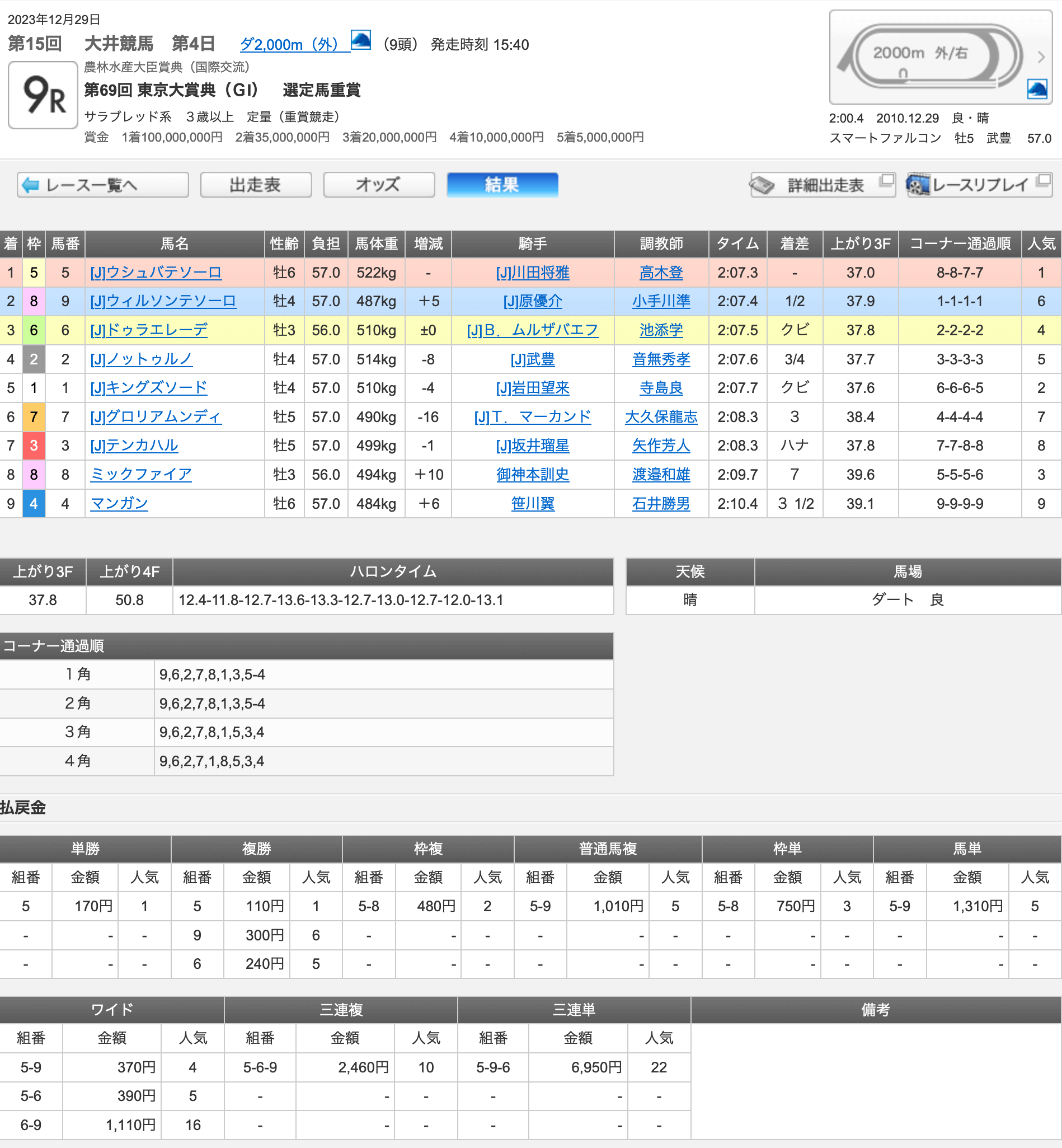Open trainer 音無秀孝
This screenshot has height=1148, width=1062.
point(661,359)
